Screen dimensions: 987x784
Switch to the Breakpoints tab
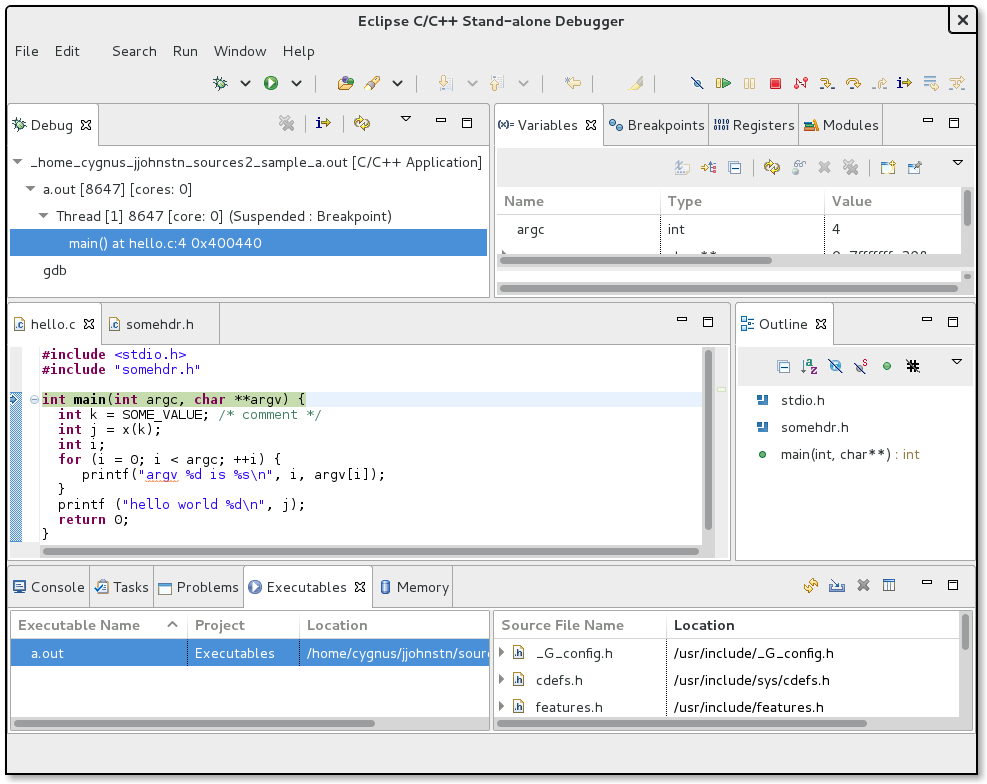point(656,125)
